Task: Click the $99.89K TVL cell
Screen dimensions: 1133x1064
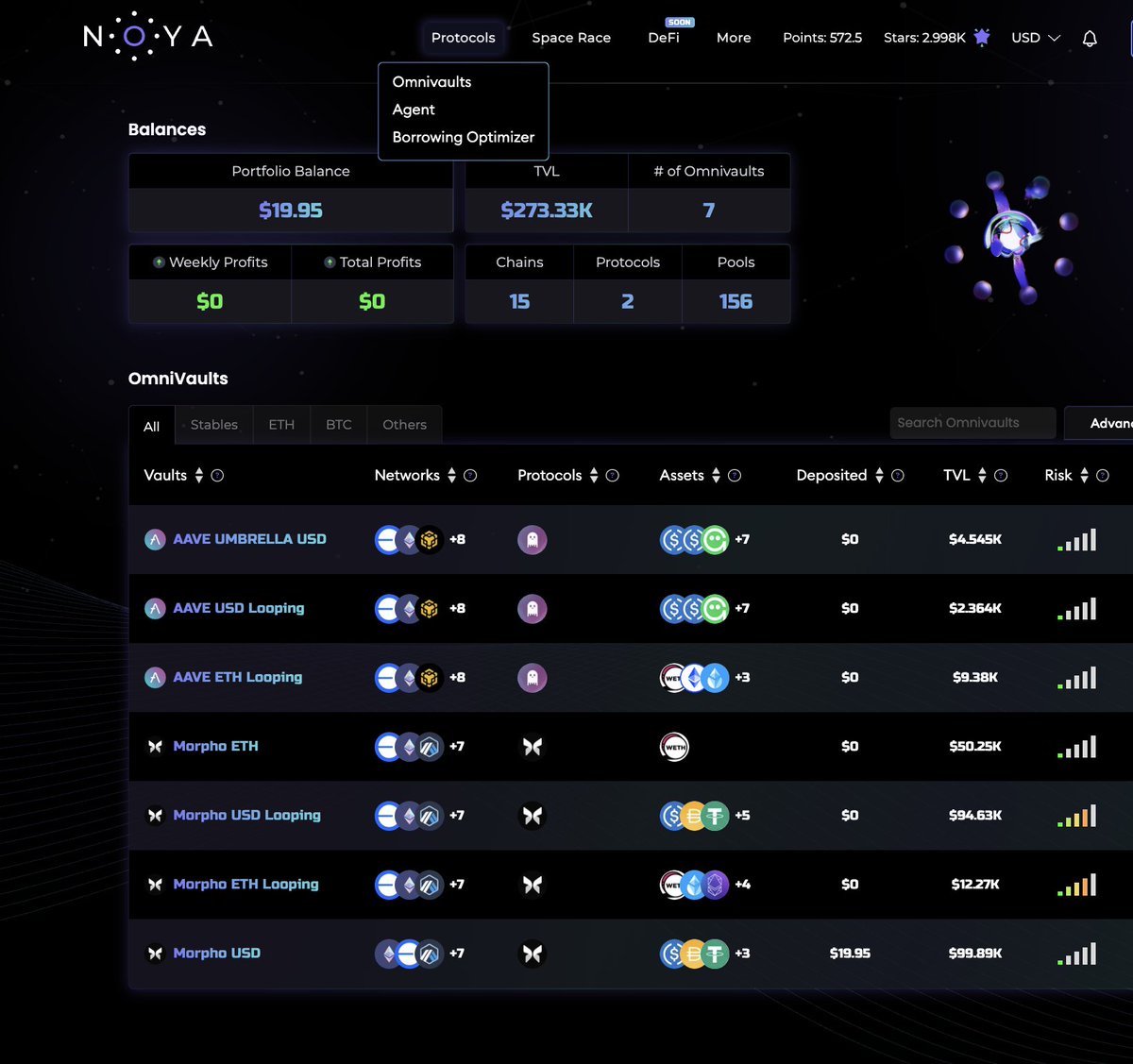Action: tap(975, 954)
